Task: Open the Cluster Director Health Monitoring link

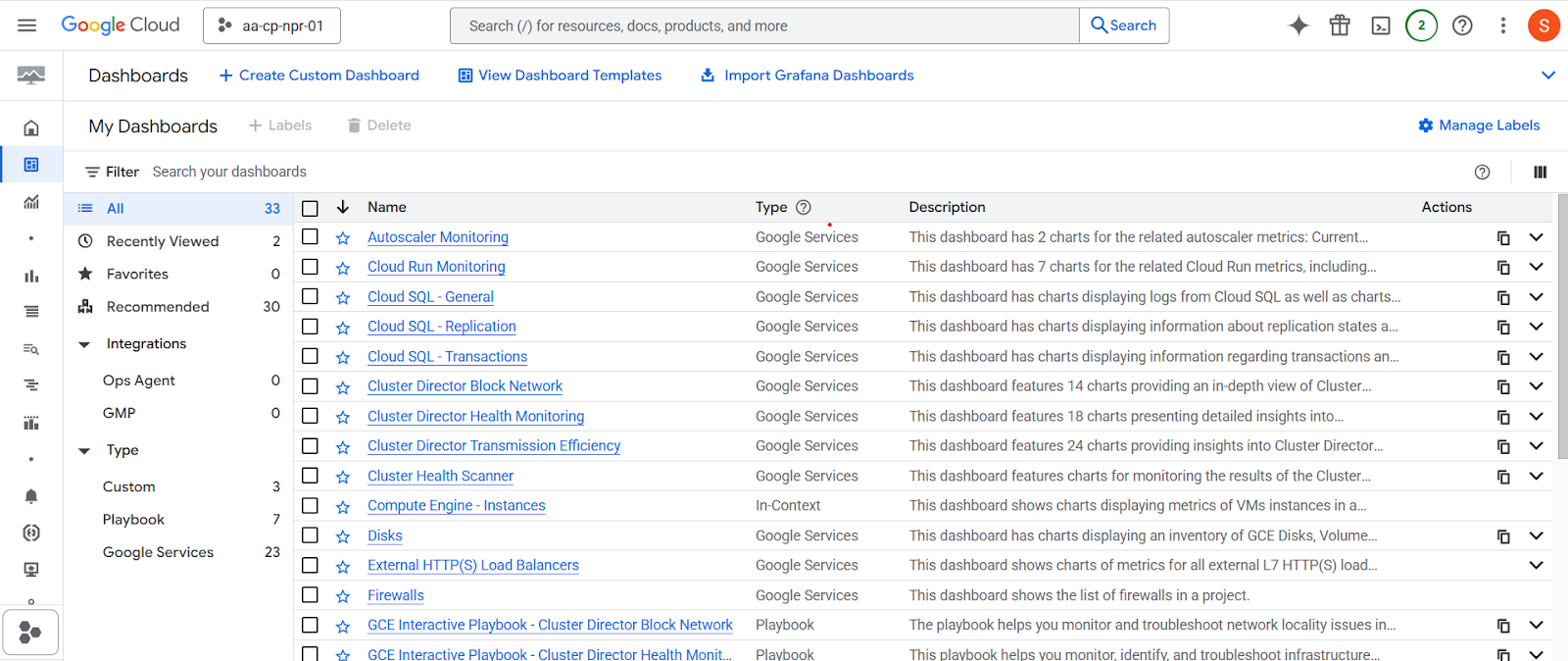Action: (x=475, y=417)
